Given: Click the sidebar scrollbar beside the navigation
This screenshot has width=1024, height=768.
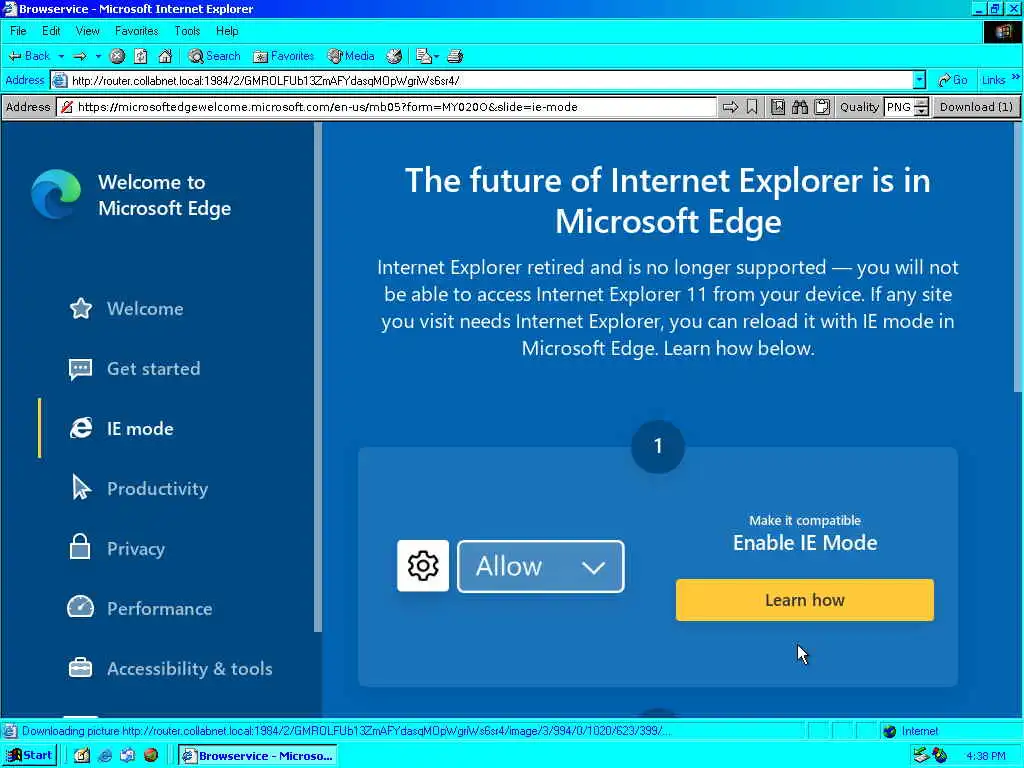Looking at the screenshot, I should [x=318, y=377].
